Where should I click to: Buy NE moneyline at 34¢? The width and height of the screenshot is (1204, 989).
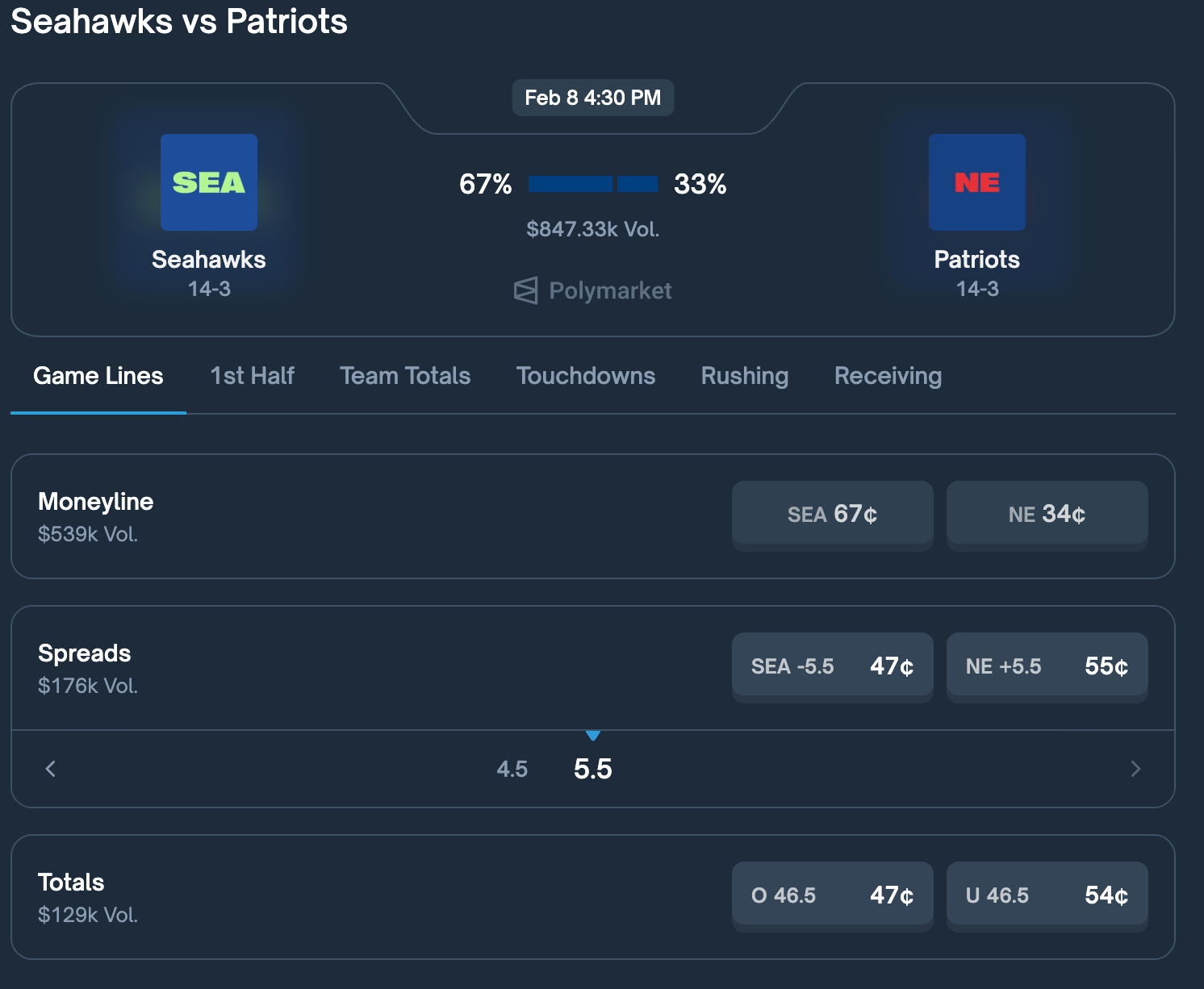[x=1047, y=514]
